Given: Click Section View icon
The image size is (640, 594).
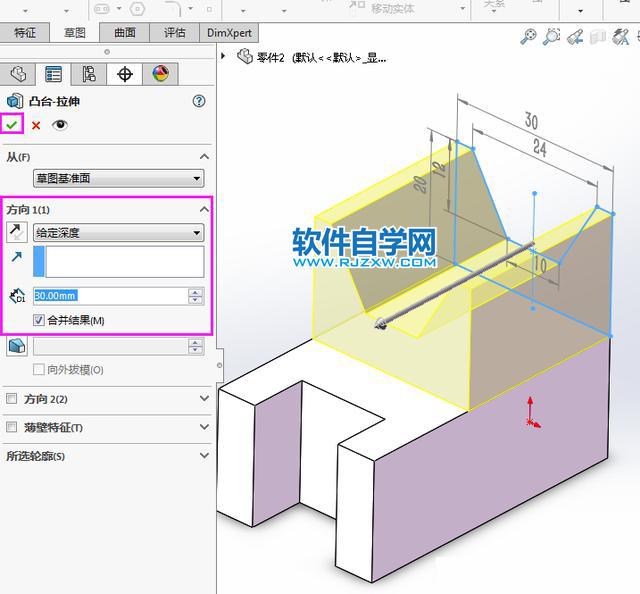Looking at the screenshot, I should tap(598, 37).
